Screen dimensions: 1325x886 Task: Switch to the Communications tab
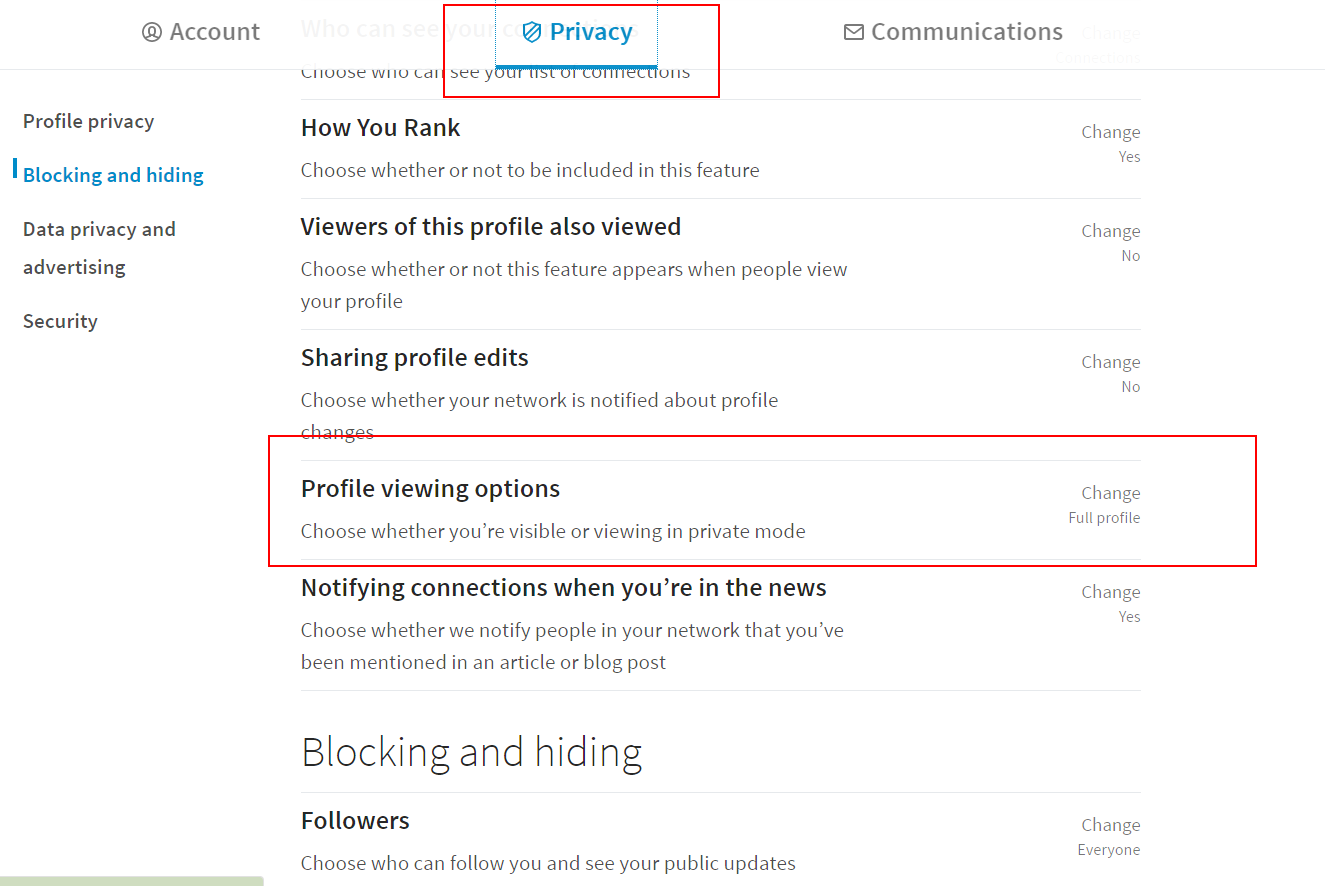tap(953, 32)
